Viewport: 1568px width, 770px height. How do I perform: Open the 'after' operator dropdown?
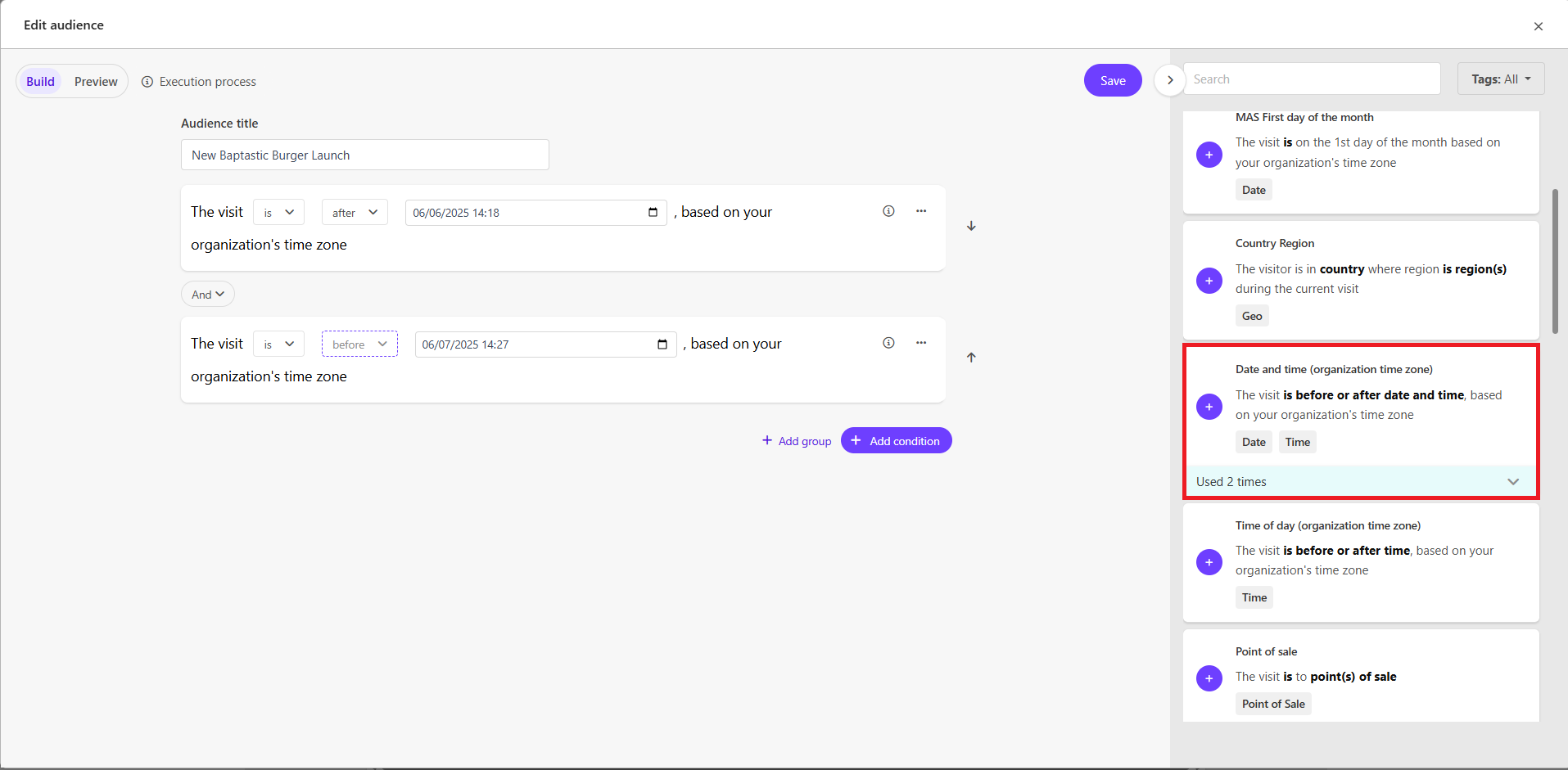[x=355, y=213]
